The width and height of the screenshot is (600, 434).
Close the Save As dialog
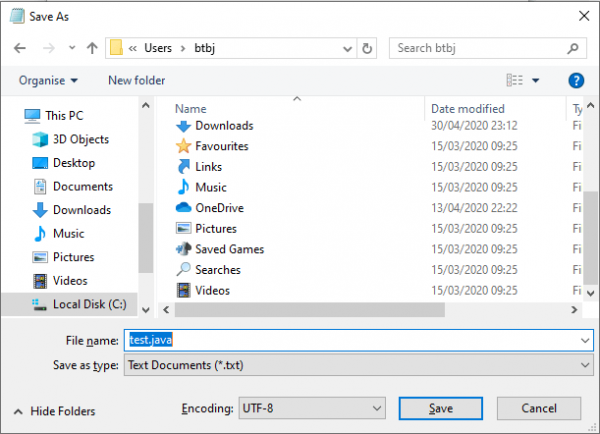[x=584, y=16]
